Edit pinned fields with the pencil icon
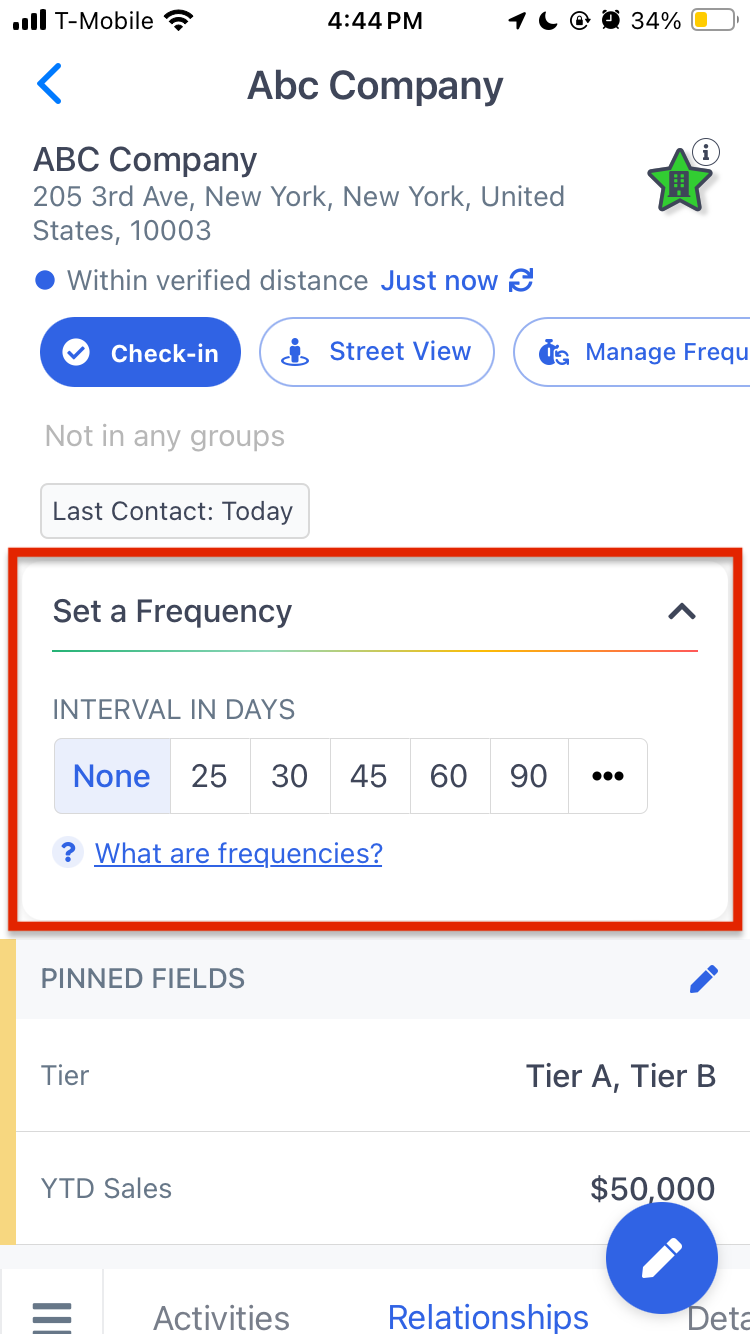Image resolution: width=750 pixels, height=1334 pixels. tap(704, 979)
